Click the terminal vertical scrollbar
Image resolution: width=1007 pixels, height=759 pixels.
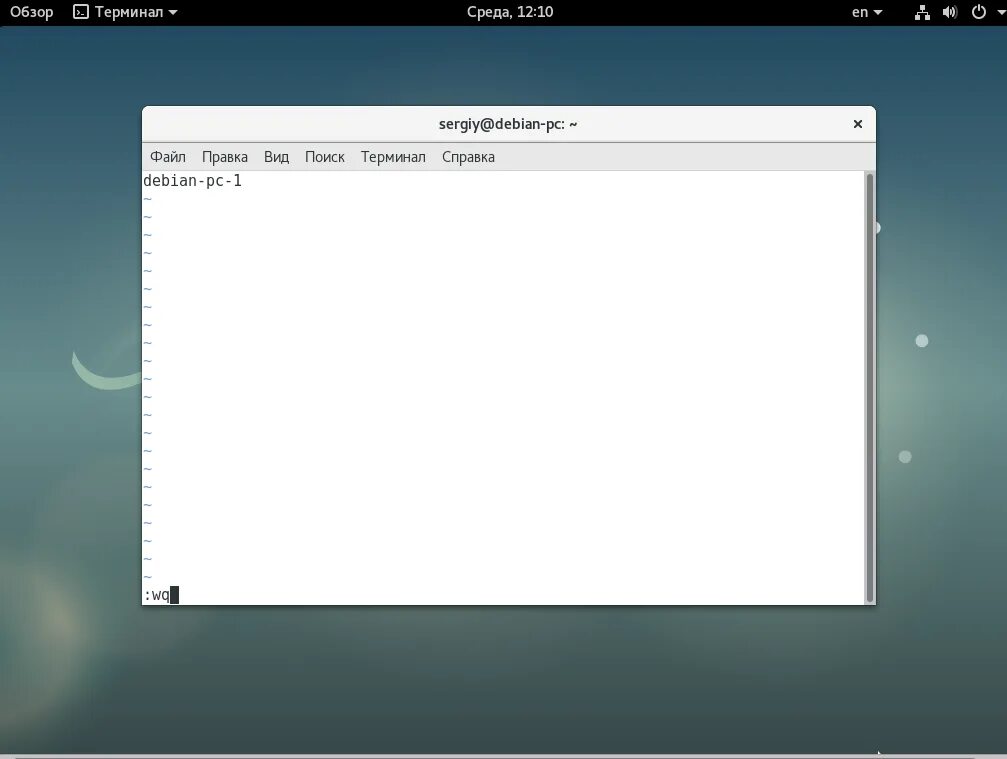point(870,388)
